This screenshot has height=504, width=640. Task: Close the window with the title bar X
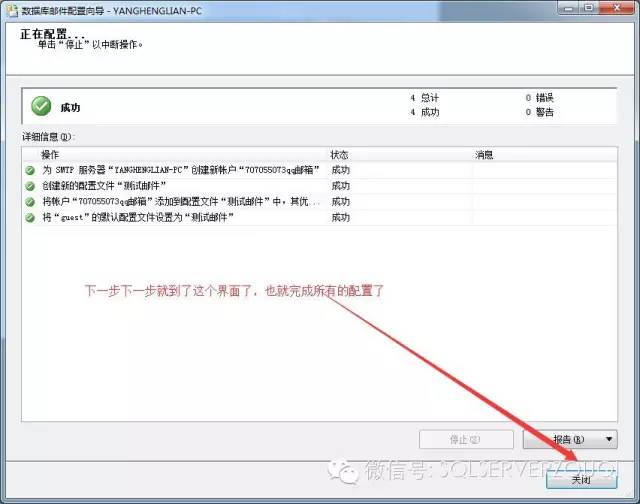point(617,7)
